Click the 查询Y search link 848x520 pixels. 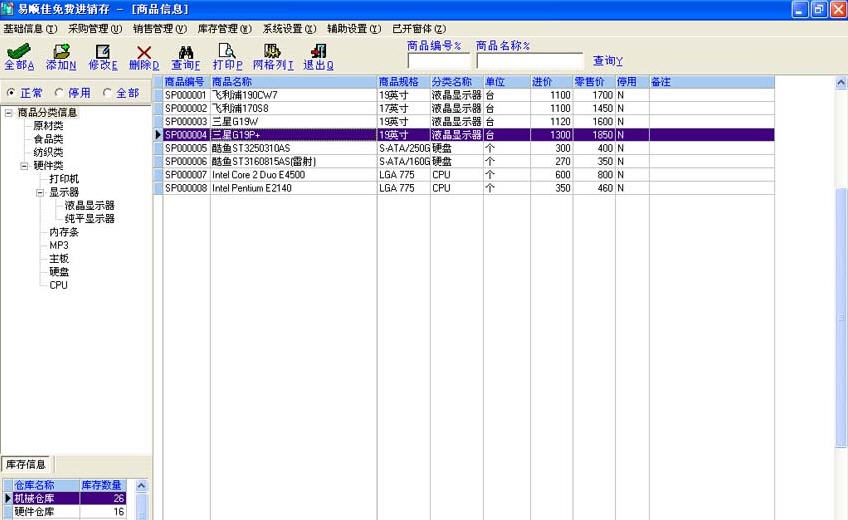click(607, 61)
